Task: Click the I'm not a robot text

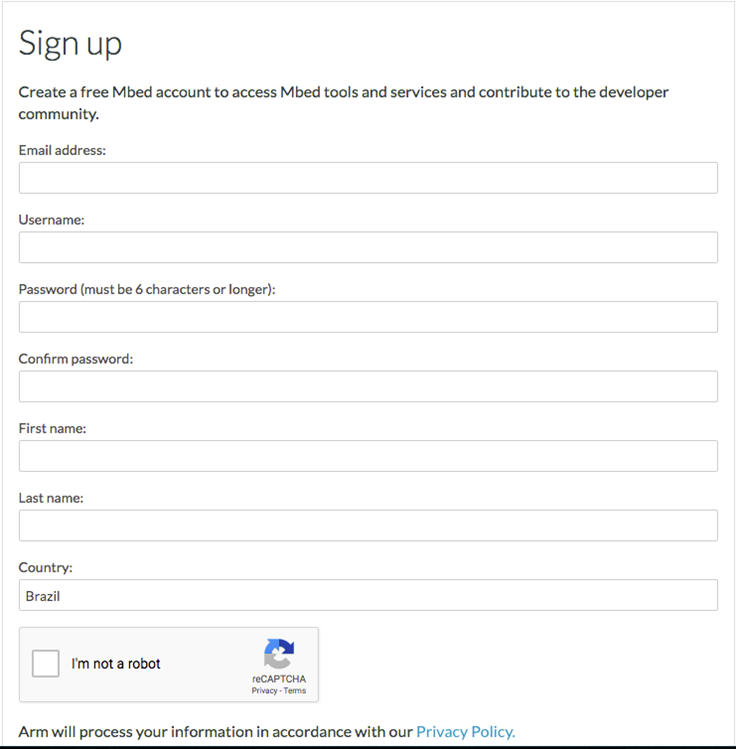Action: click(116, 664)
